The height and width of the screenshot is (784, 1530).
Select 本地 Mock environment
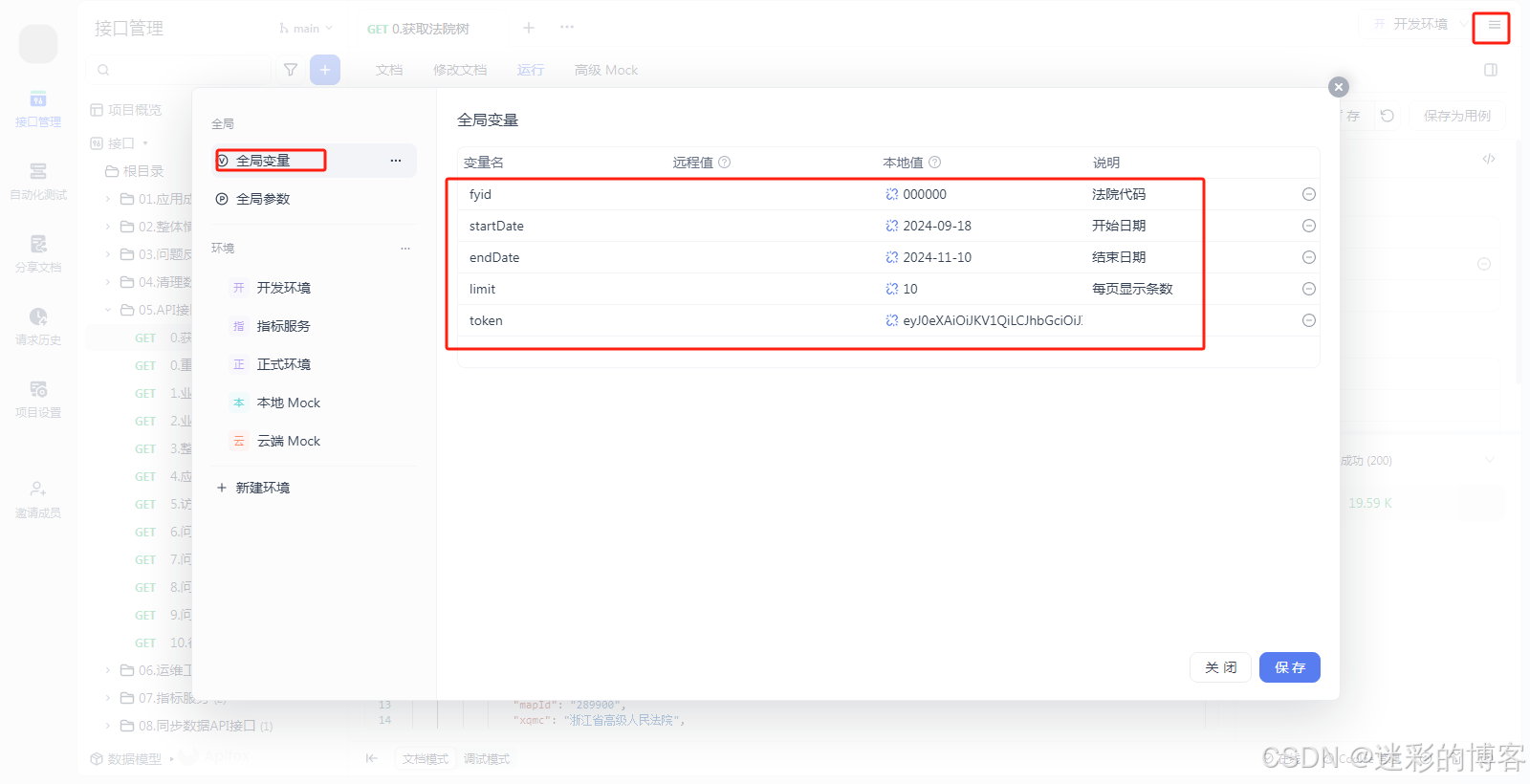[314, 403]
